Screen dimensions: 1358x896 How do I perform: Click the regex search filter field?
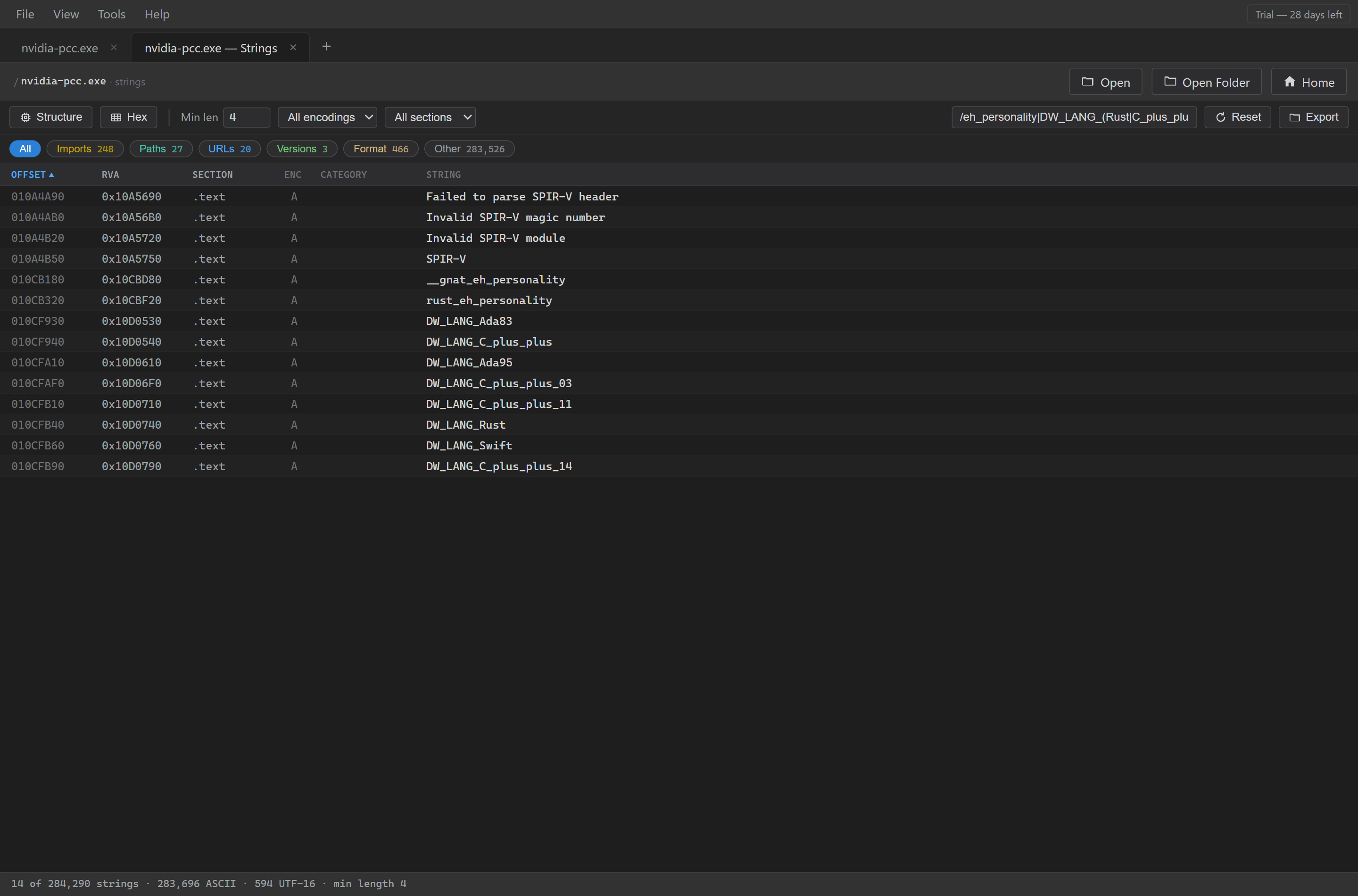pyautogui.click(x=1074, y=117)
